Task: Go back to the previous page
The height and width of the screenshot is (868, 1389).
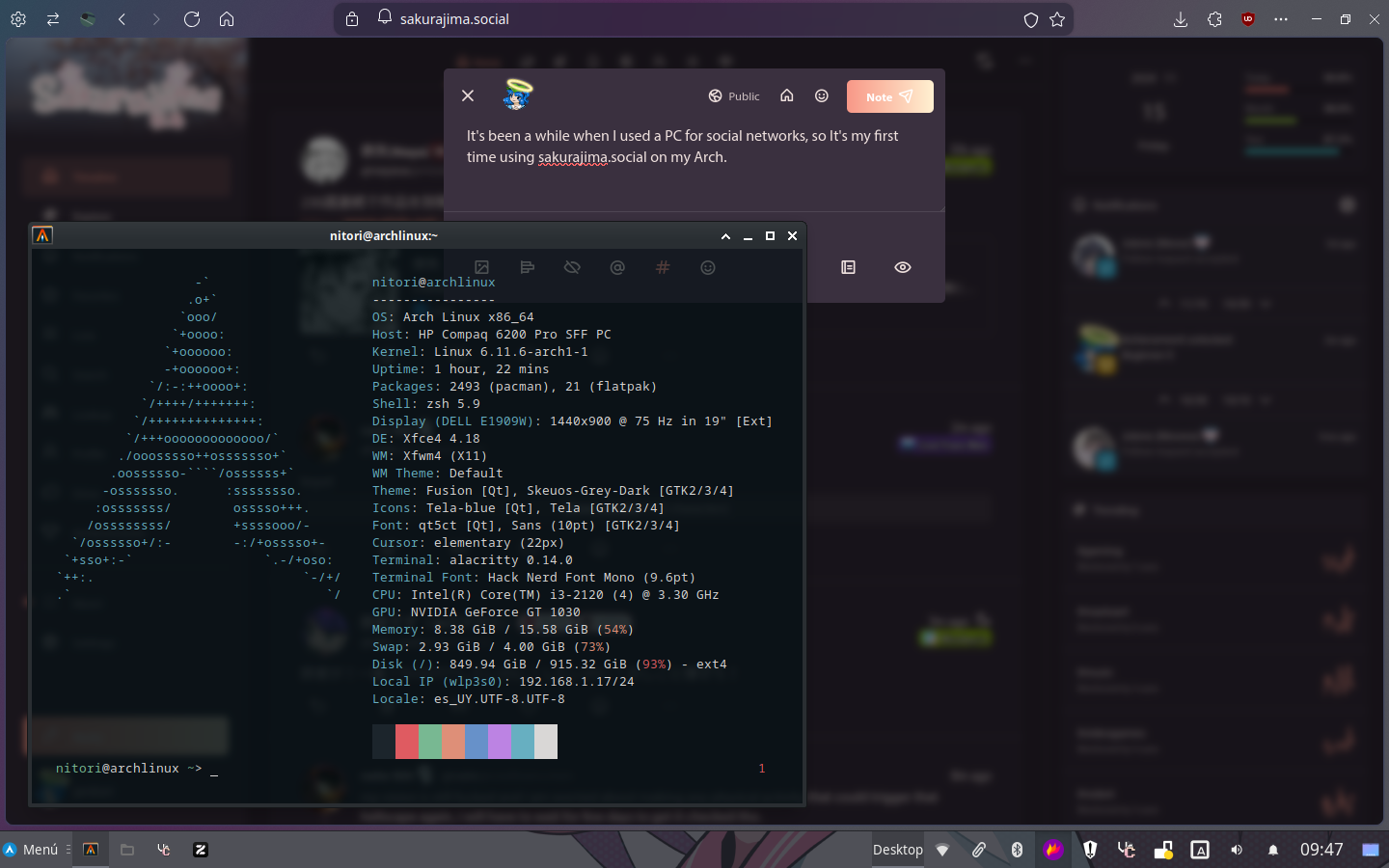Action: [x=123, y=19]
